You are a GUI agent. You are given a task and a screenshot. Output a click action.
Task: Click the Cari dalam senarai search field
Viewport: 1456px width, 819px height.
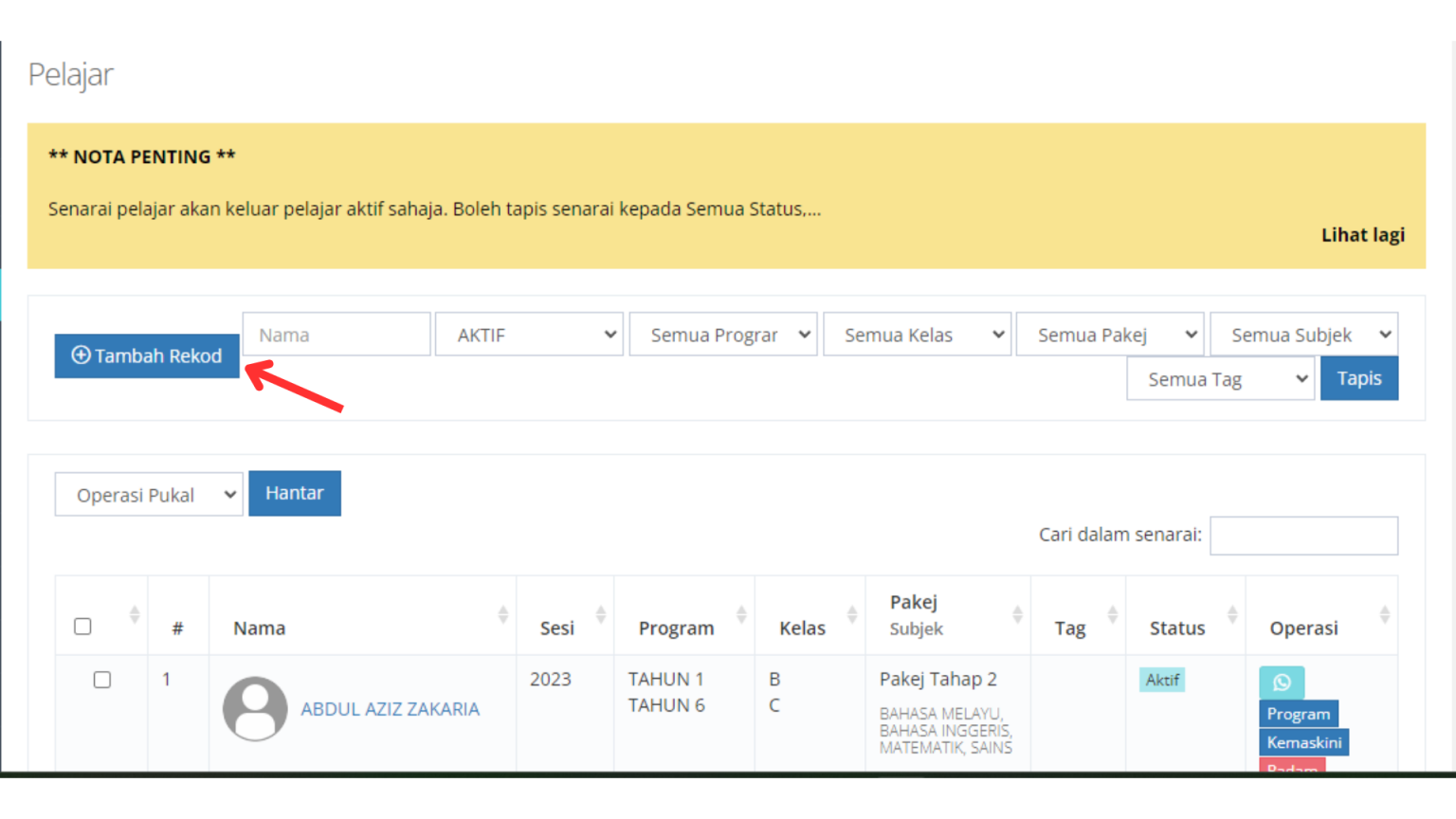coord(1302,536)
